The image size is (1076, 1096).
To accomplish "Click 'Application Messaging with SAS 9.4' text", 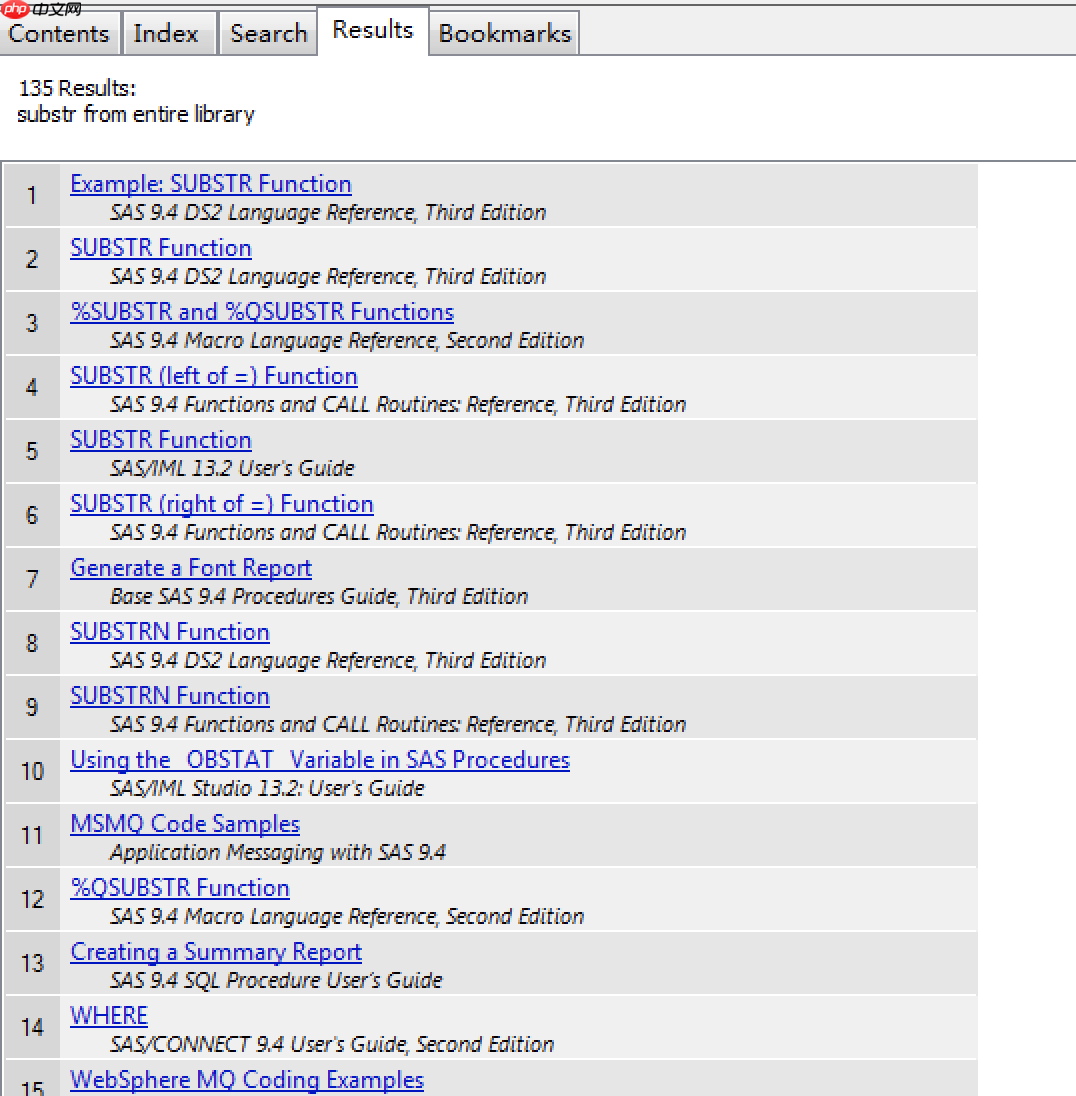I will [278, 852].
